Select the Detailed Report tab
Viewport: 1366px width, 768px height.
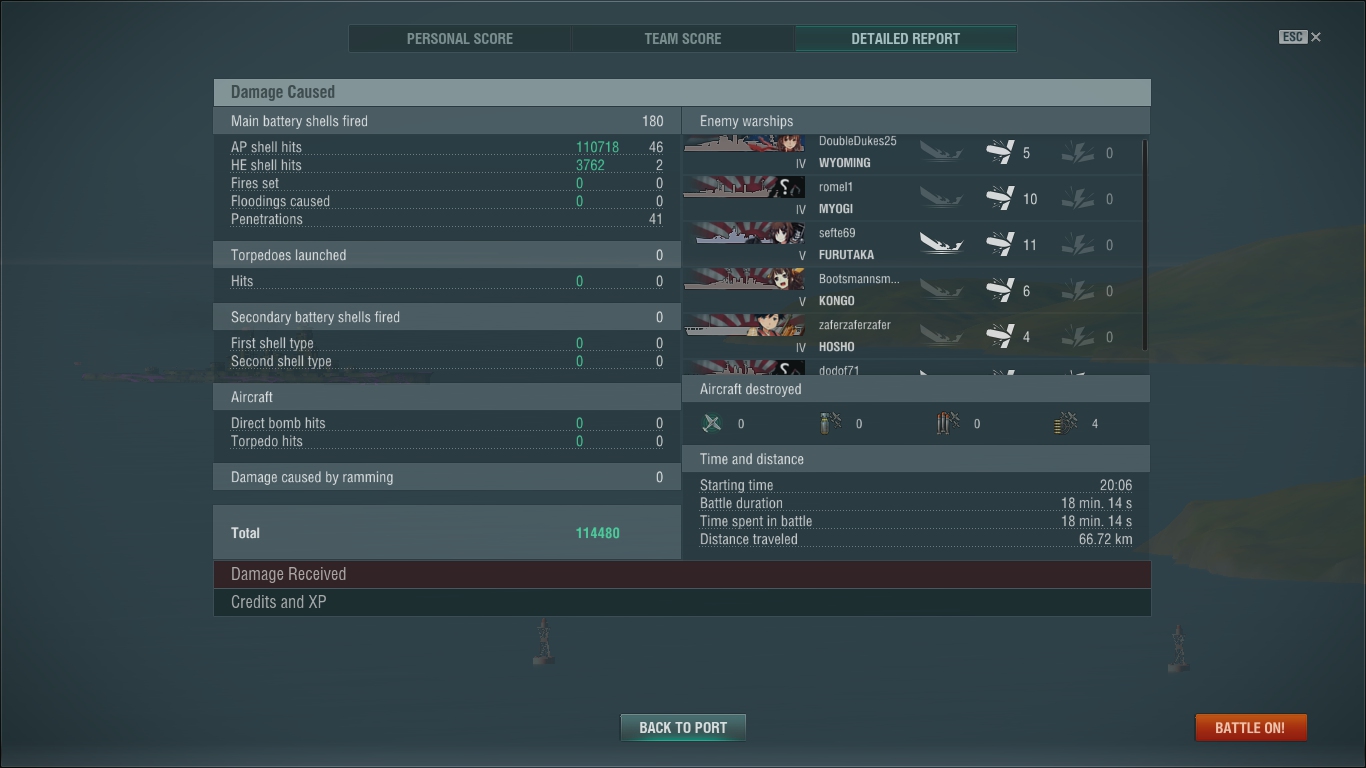(906, 38)
